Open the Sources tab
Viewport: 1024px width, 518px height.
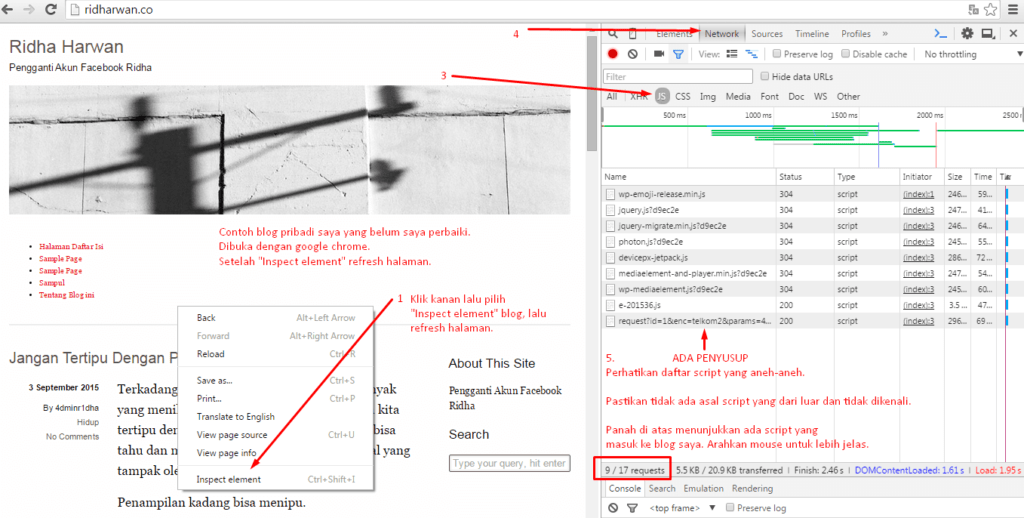[x=767, y=34]
